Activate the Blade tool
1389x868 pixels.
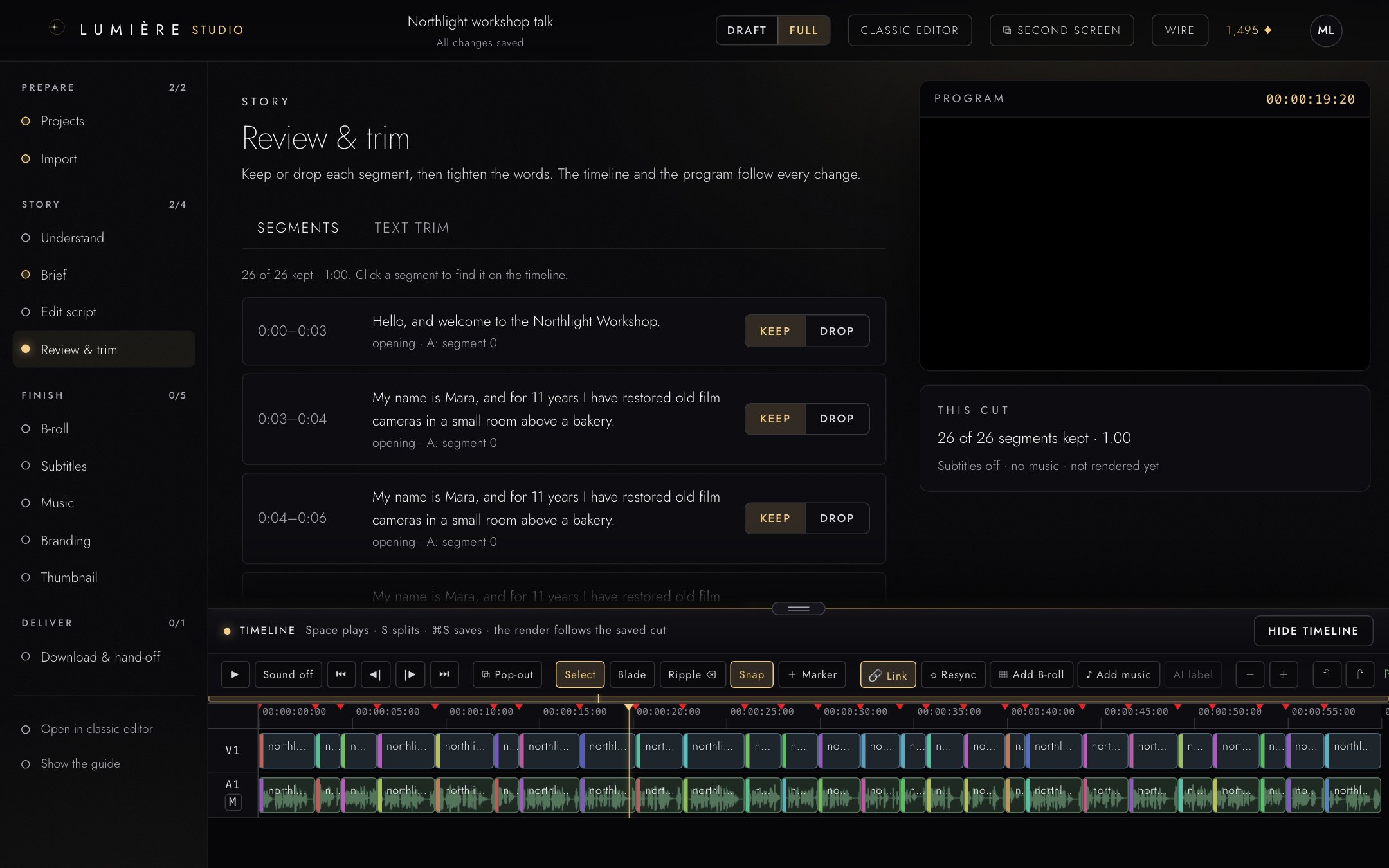click(631, 674)
